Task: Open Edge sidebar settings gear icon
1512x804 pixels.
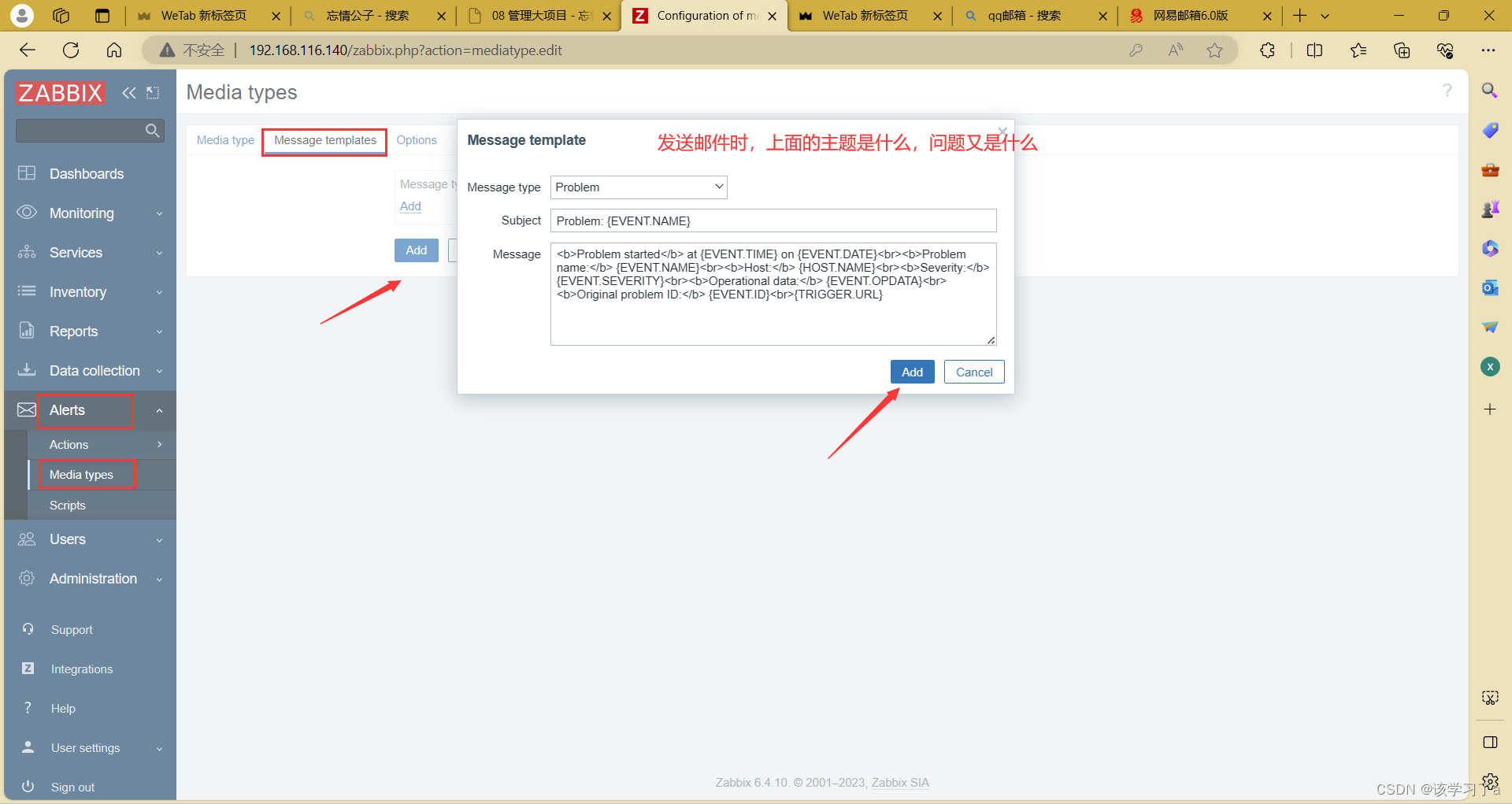Action: click(1490, 782)
